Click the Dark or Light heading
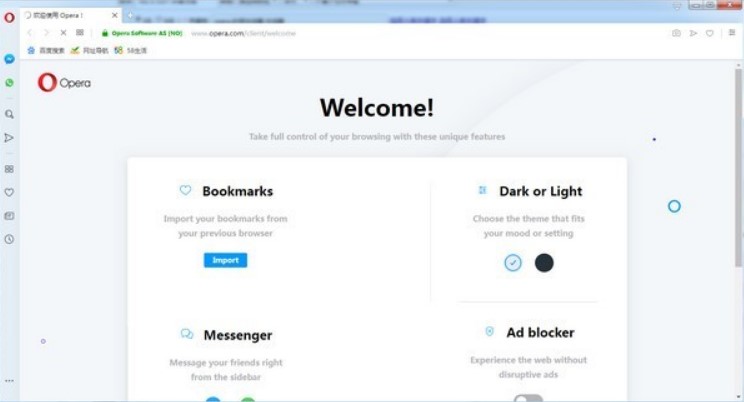The height and width of the screenshot is (402, 744). pyautogui.click(x=540, y=191)
